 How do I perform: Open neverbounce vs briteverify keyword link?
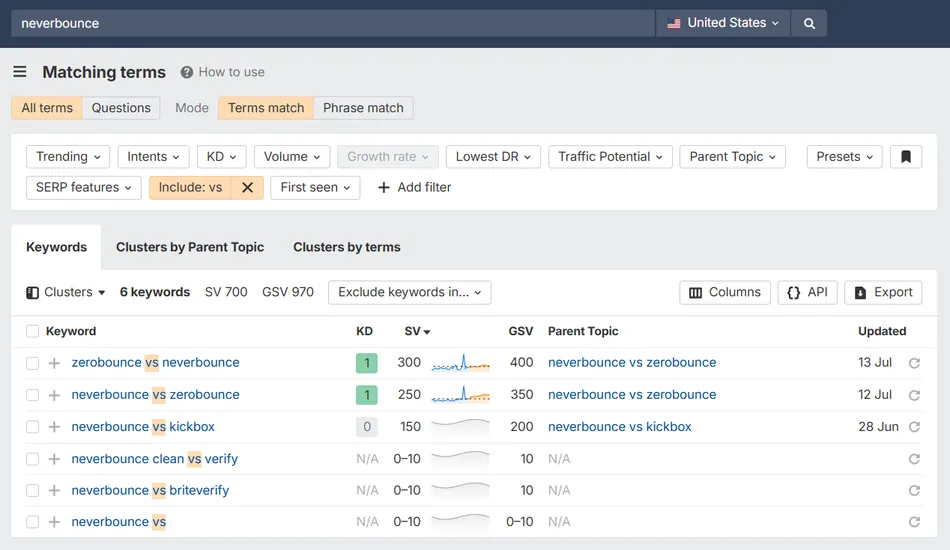[x=150, y=490]
